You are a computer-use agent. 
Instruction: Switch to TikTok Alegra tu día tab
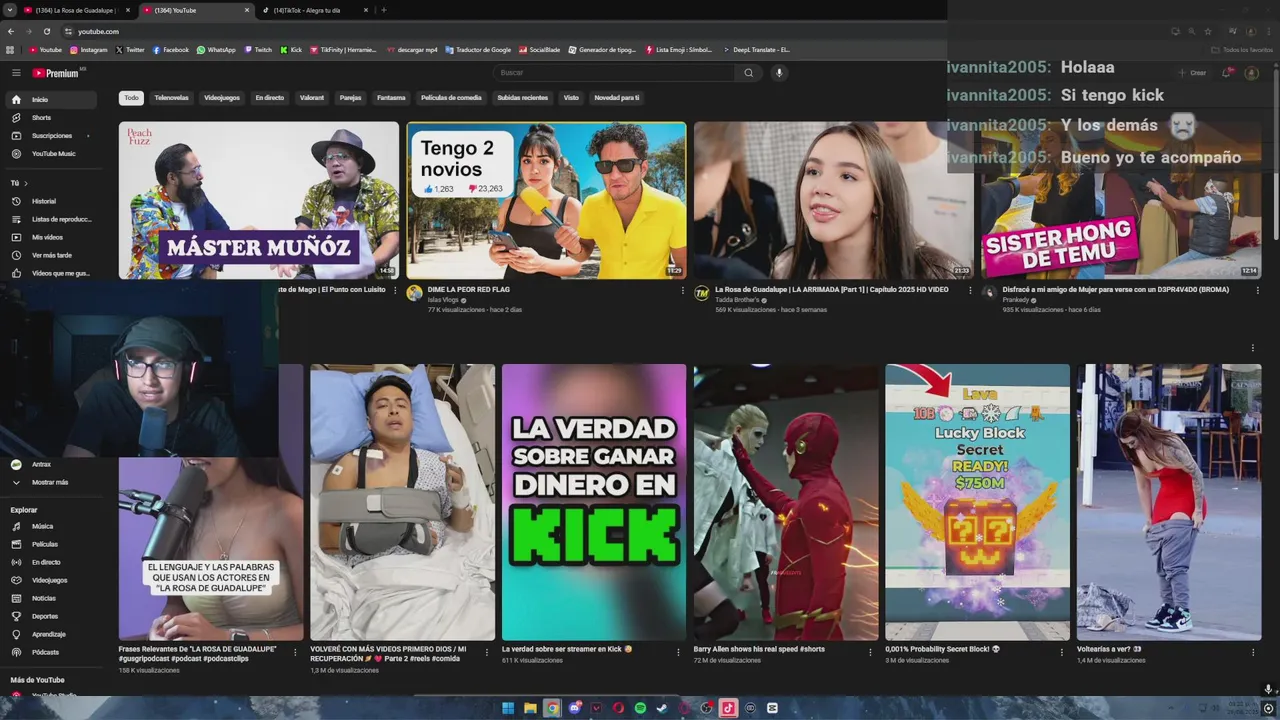tap(316, 10)
